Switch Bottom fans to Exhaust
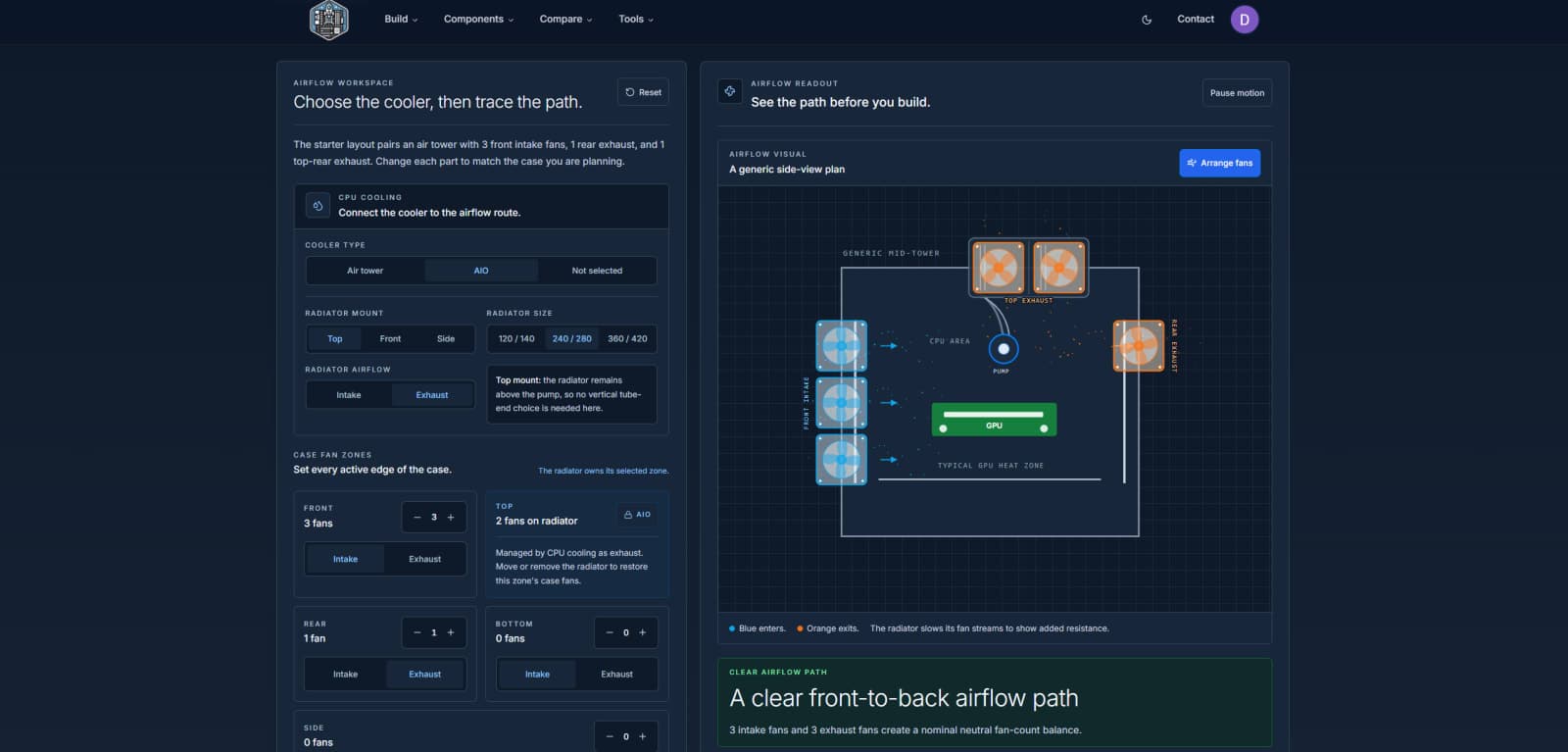The width and height of the screenshot is (1568, 752). pyautogui.click(x=616, y=675)
